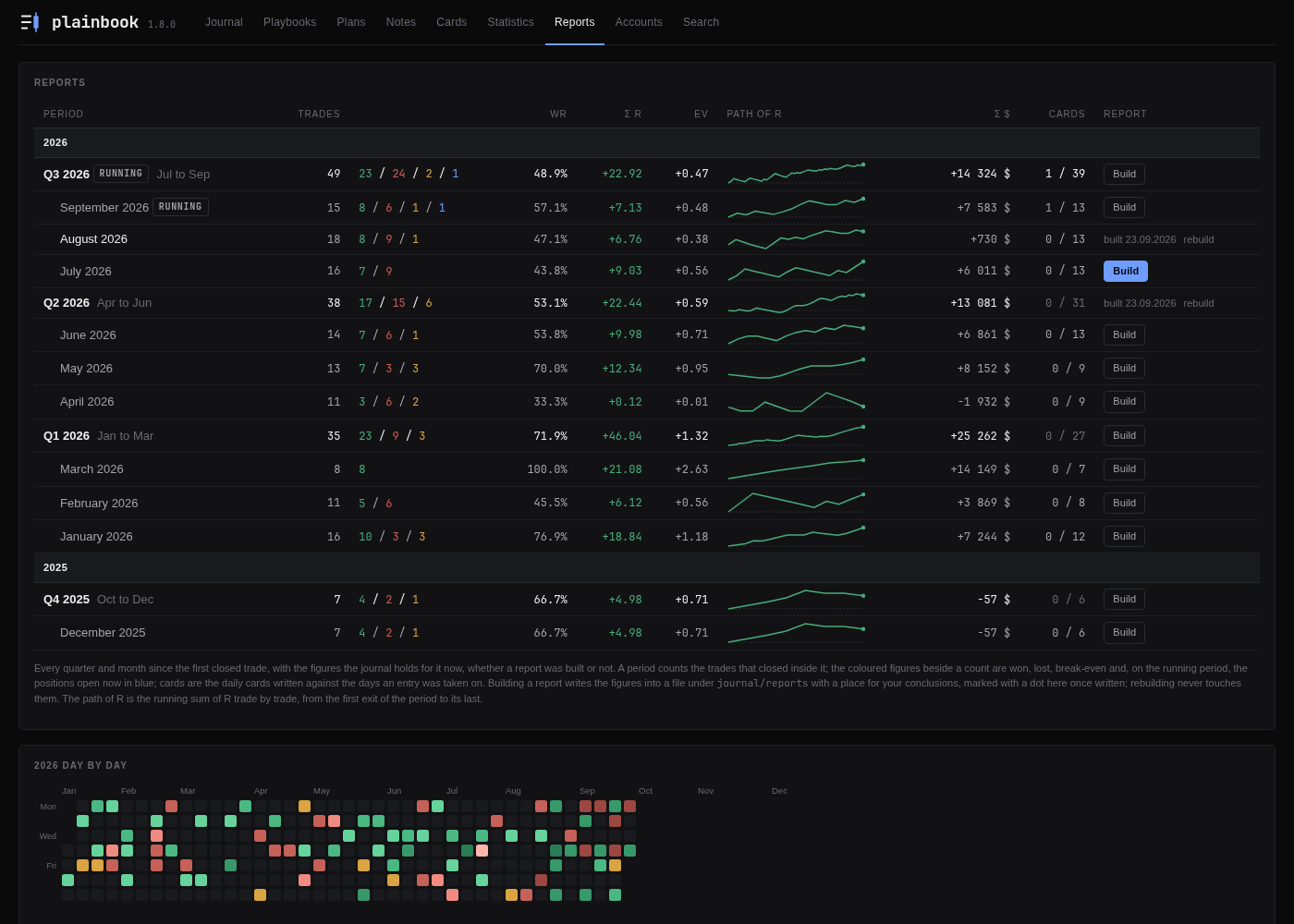The width and height of the screenshot is (1294, 924).
Task: Click the 2025 year group row
Action: (x=647, y=567)
